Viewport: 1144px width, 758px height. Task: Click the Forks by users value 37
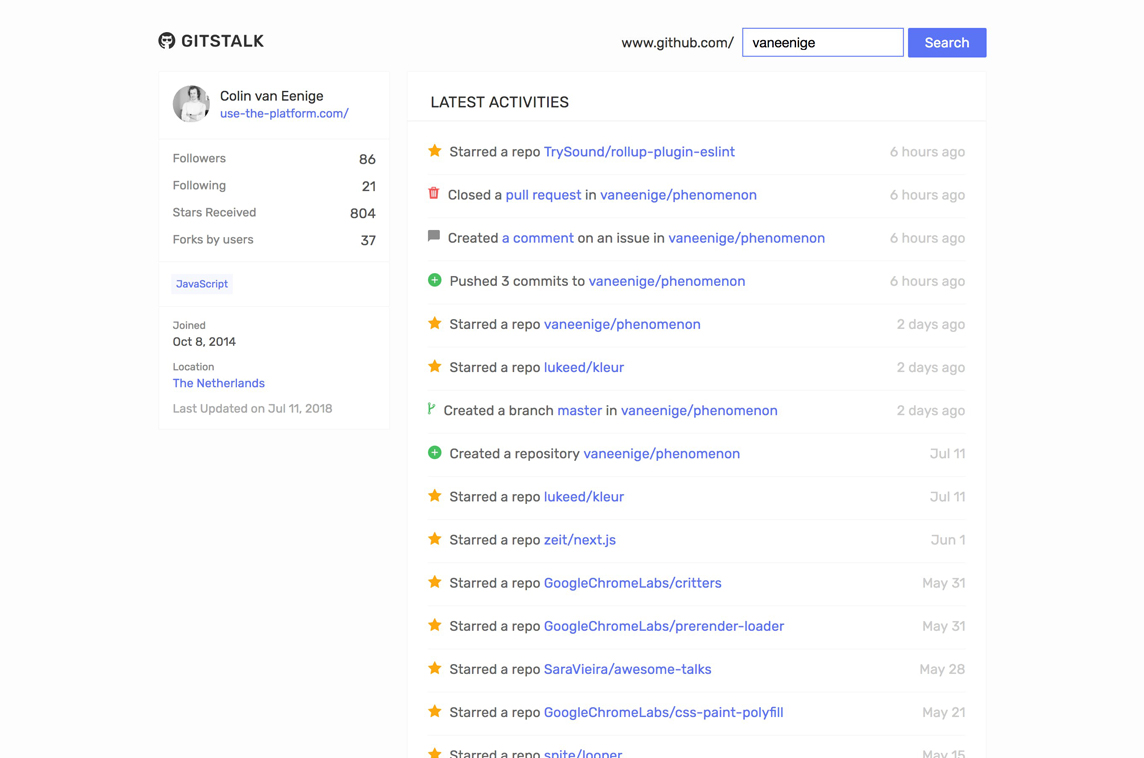[368, 240]
